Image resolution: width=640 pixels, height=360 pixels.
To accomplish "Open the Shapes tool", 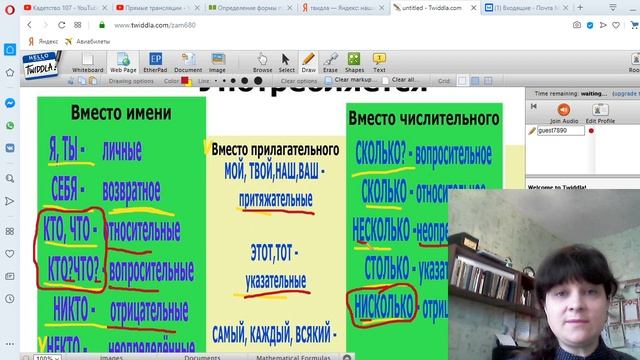I will pyautogui.click(x=354, y=62).
